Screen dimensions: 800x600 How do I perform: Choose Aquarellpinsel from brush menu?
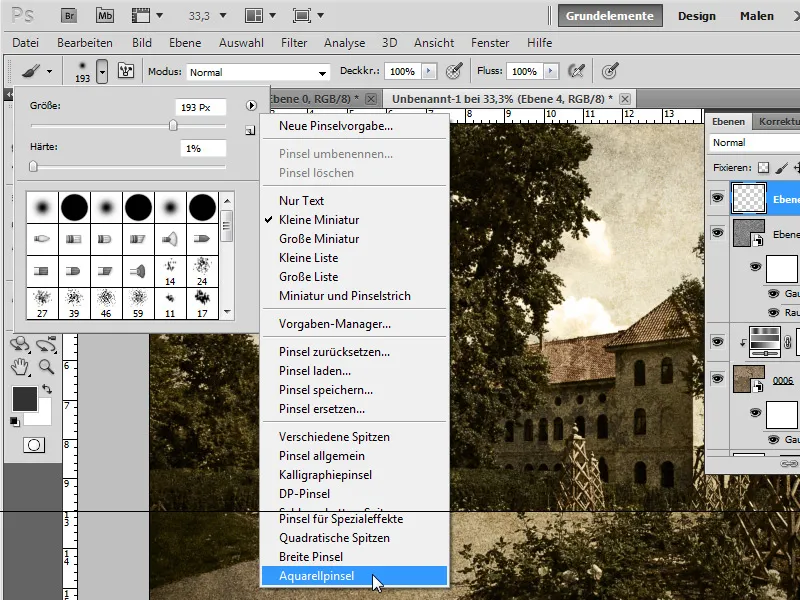354,576
